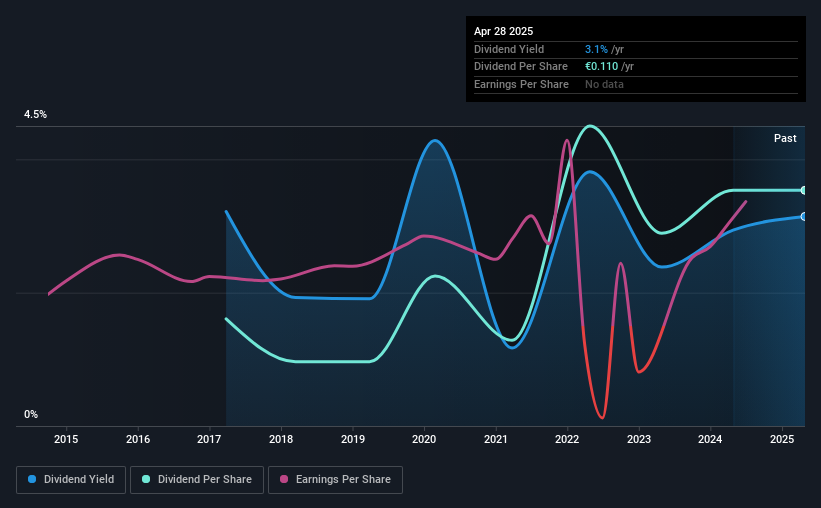Click the 4.5% y-axis label
Screen dimensions: 821x508
pyautogui.click(x=35, y=114)
